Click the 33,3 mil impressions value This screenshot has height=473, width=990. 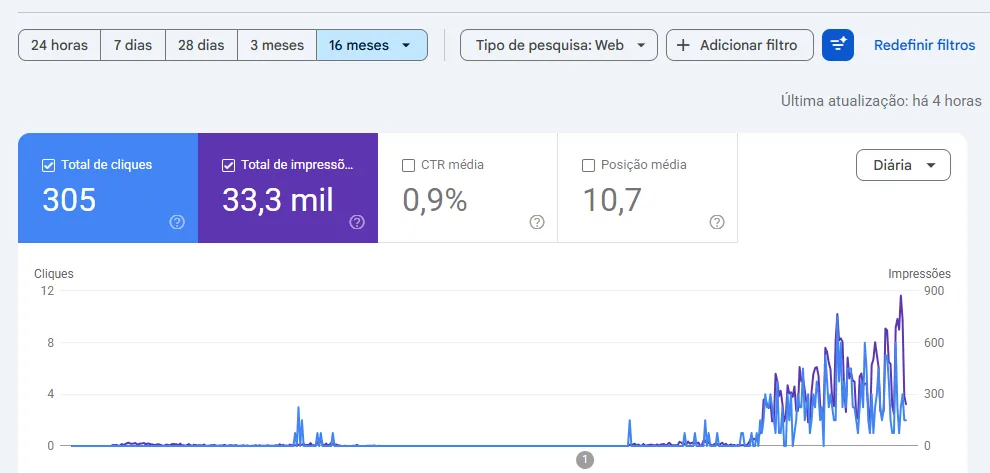[x=278, y=200]
